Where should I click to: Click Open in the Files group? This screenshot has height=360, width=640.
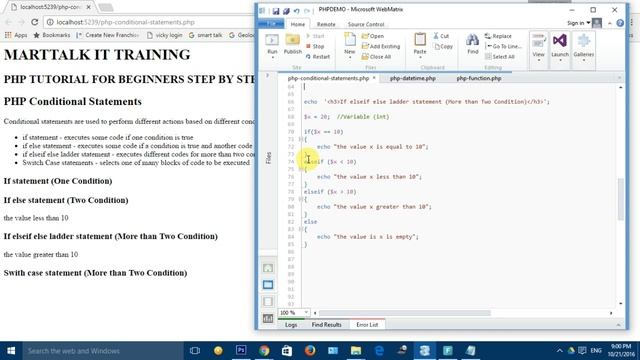(373, 36)
